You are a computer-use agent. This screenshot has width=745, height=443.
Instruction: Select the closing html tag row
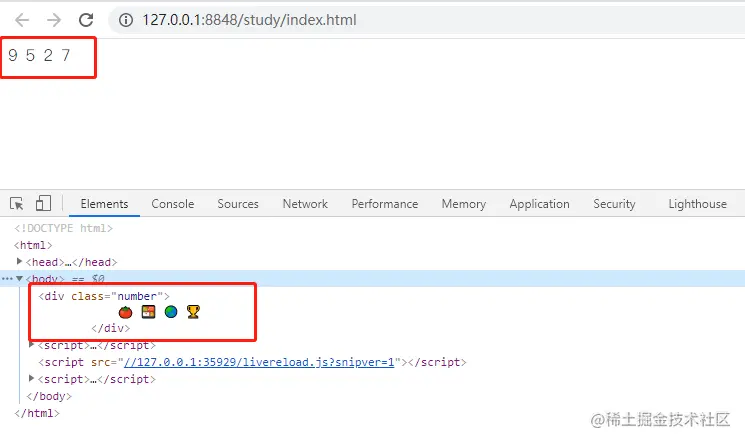(37, 413)
